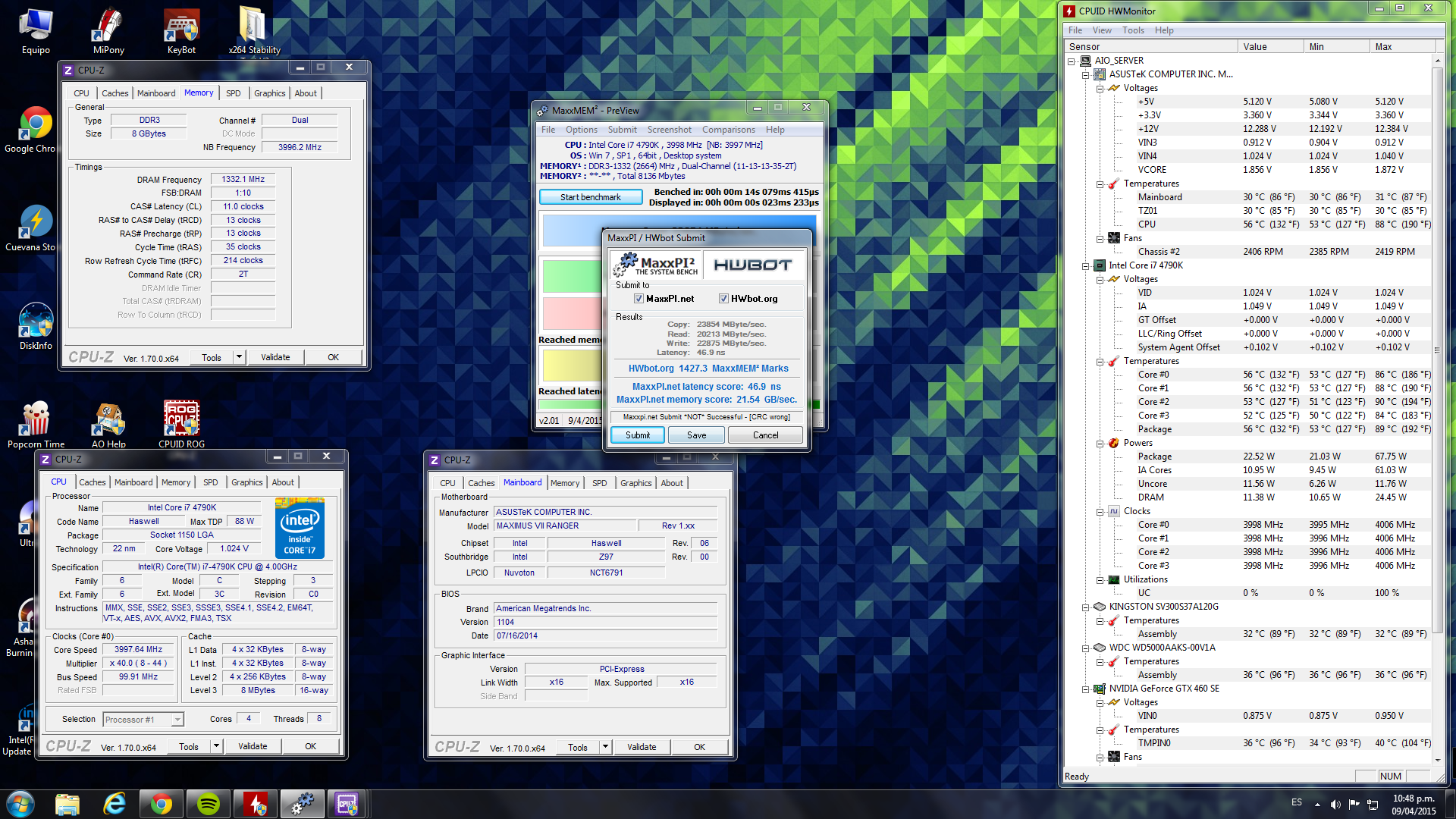
Task: Open the CPUID ROG desktop shortcut
Action: tap(181, 426)
